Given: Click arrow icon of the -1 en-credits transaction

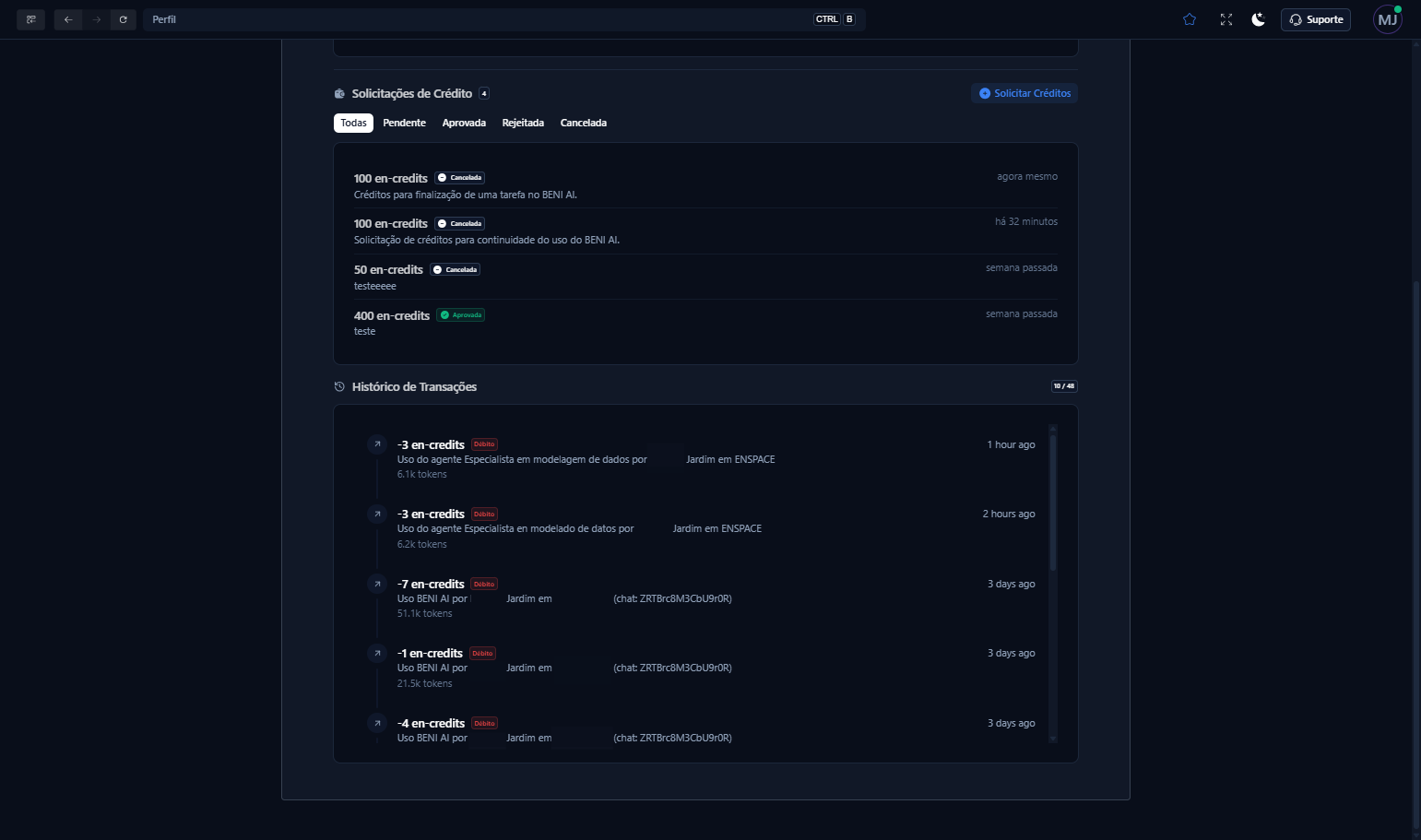Looking at the screenshot, I should [377, 653].
